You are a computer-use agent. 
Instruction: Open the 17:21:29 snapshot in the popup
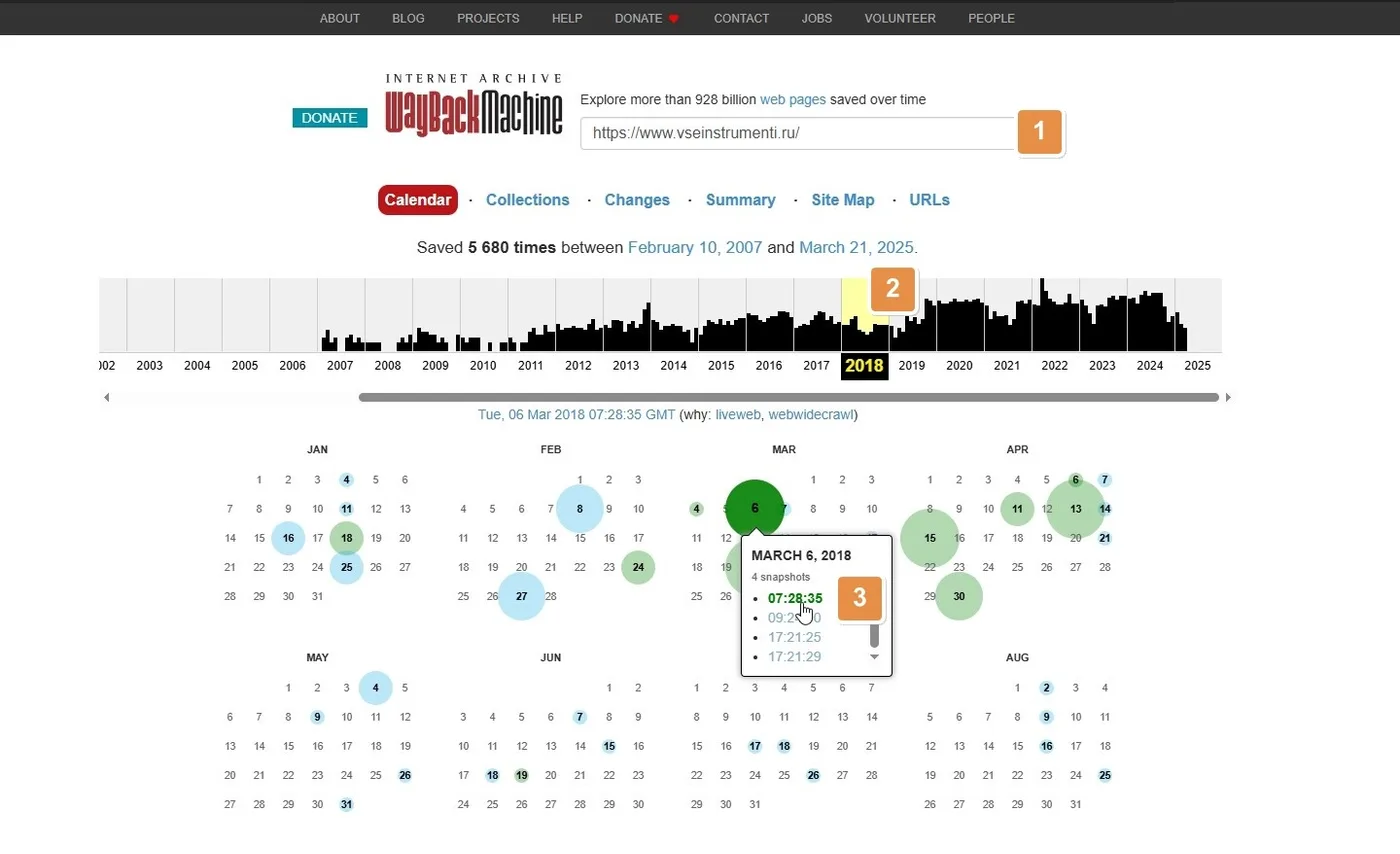(794, 657)
